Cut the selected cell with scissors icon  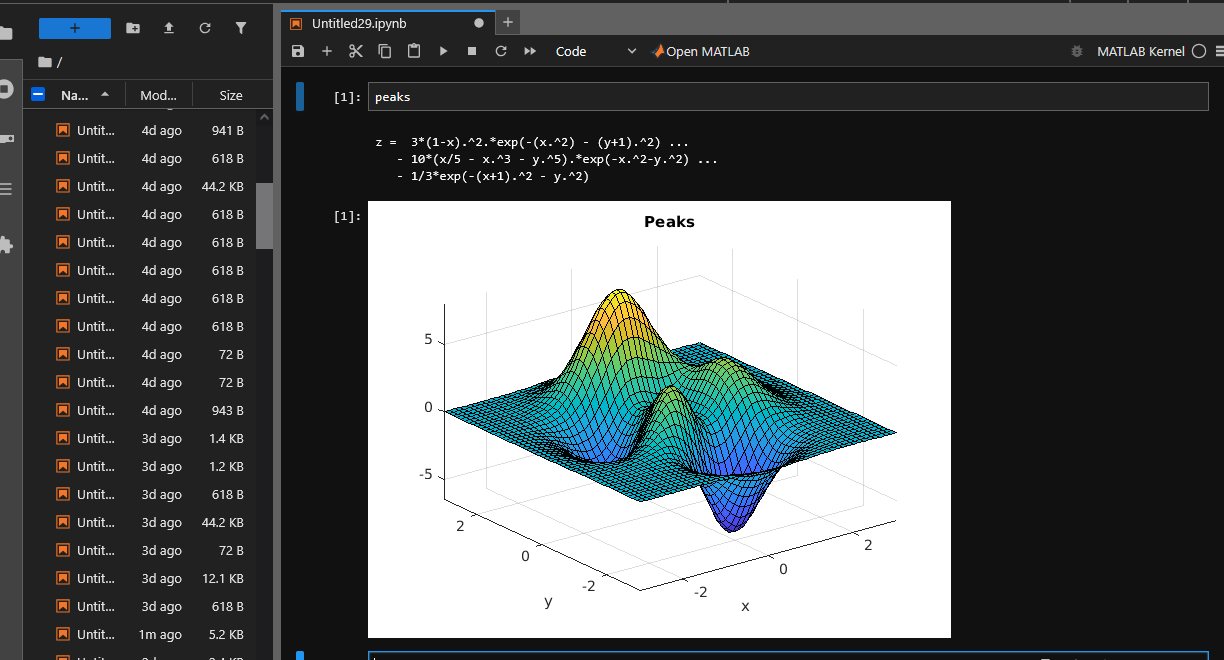point(356,51)
